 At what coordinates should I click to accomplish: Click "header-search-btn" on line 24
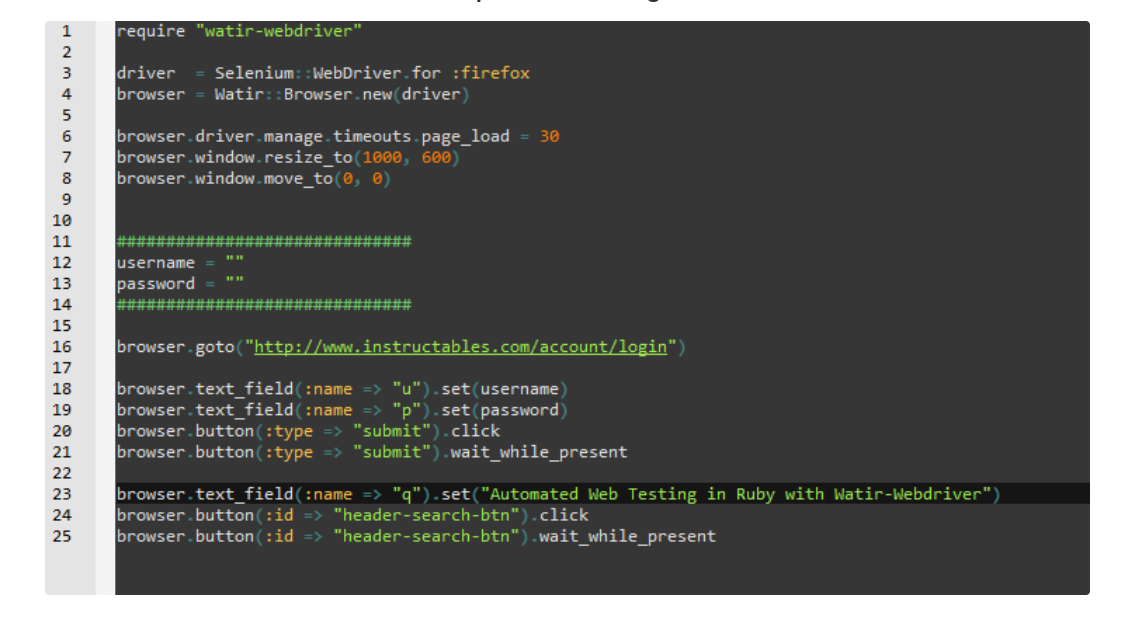426,515
